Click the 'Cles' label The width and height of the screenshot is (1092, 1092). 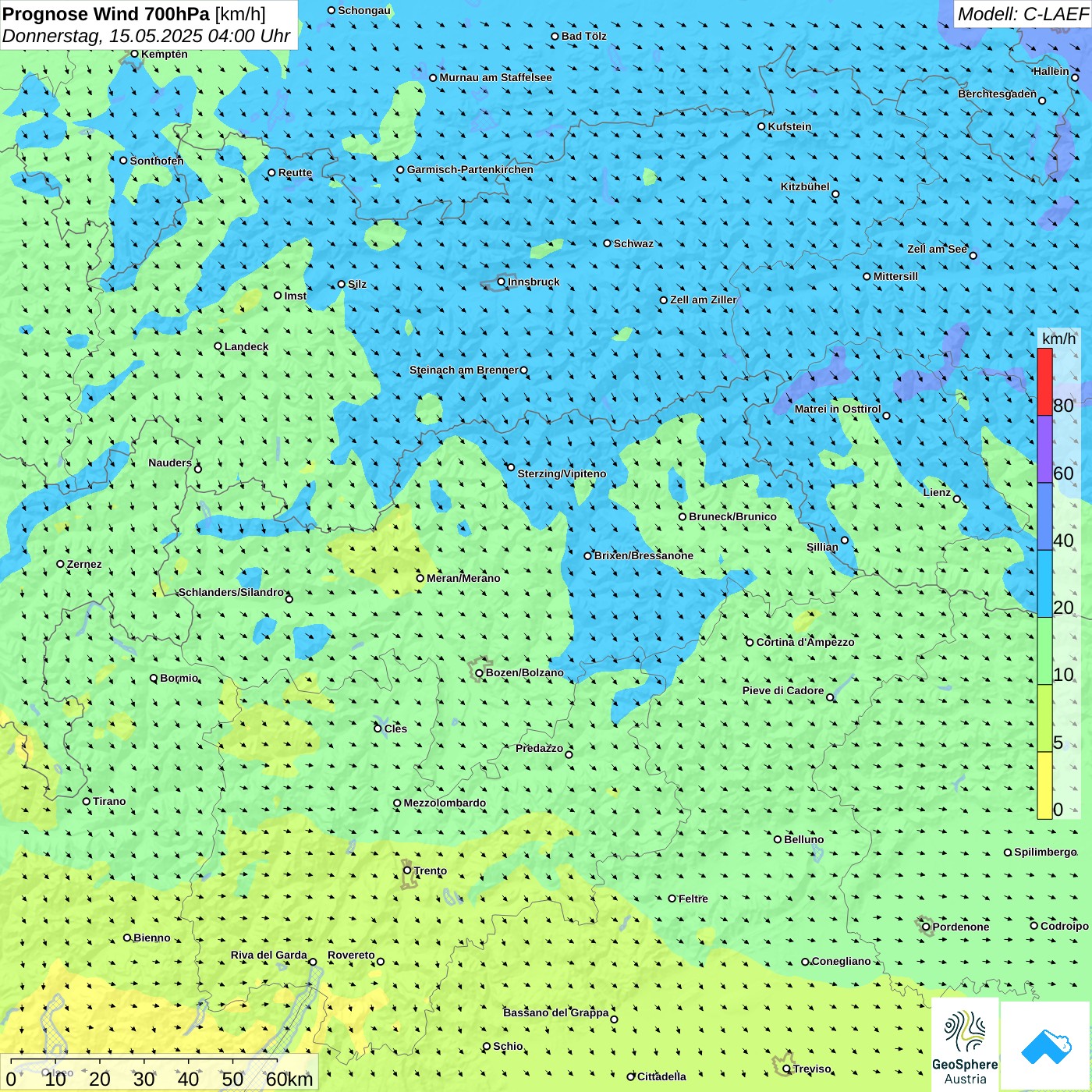click(395, 729)
